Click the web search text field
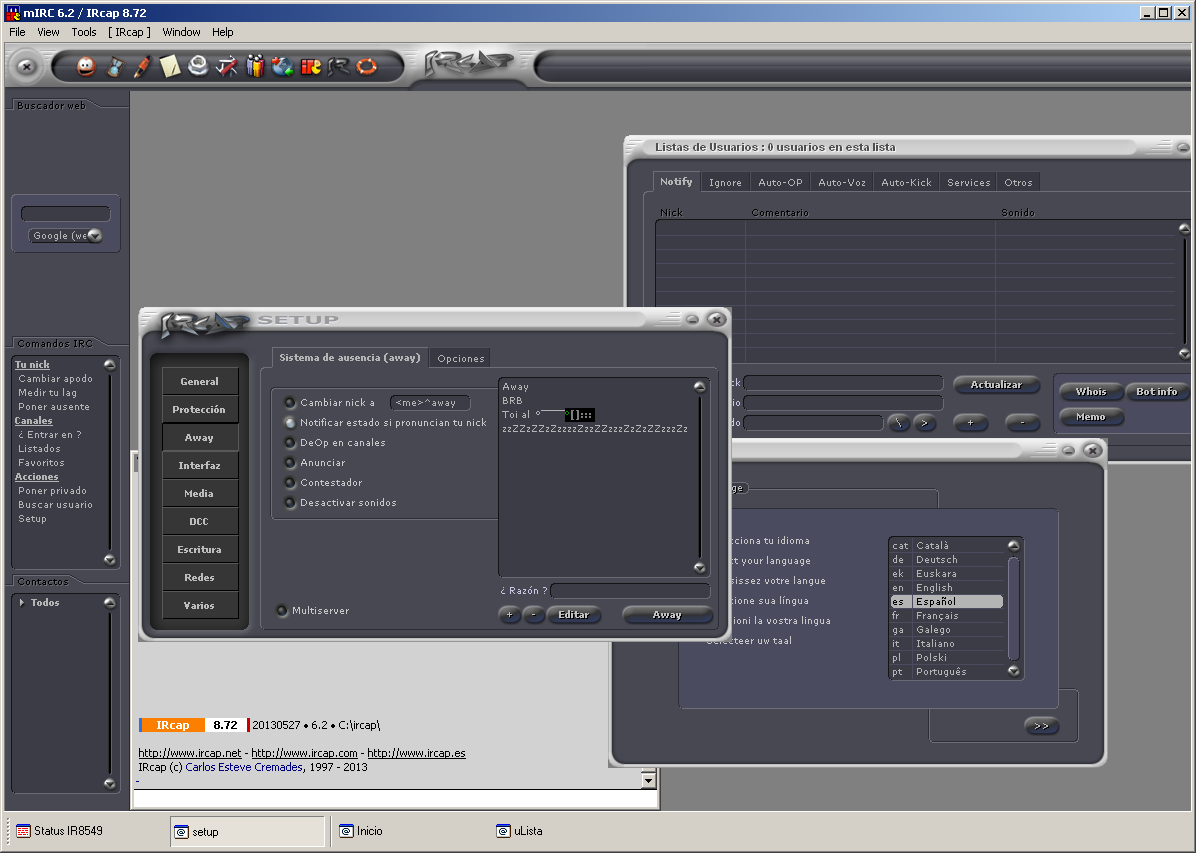 click(x=66, y=214)
